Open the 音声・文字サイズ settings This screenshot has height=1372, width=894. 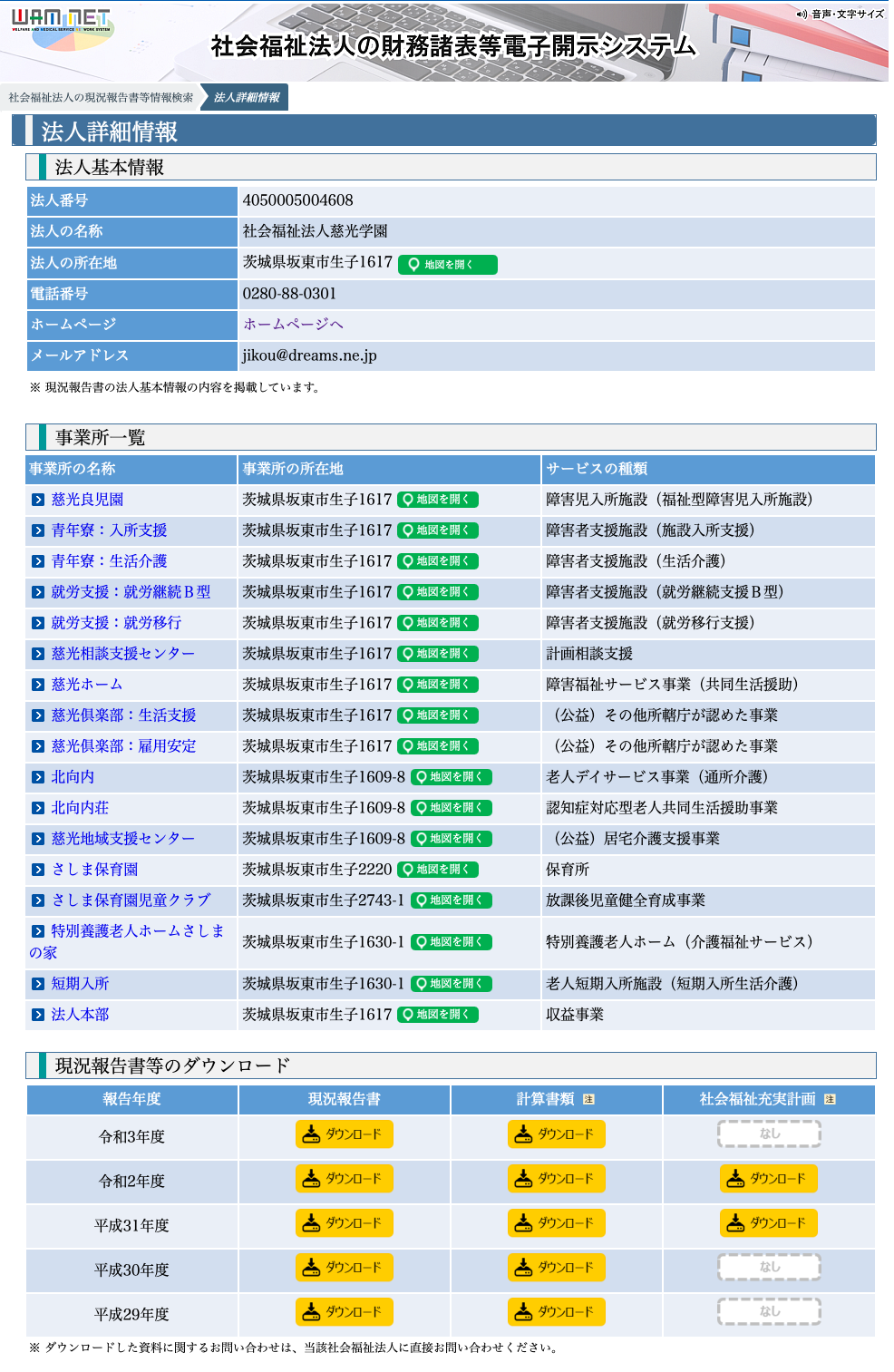click(840, 14)
